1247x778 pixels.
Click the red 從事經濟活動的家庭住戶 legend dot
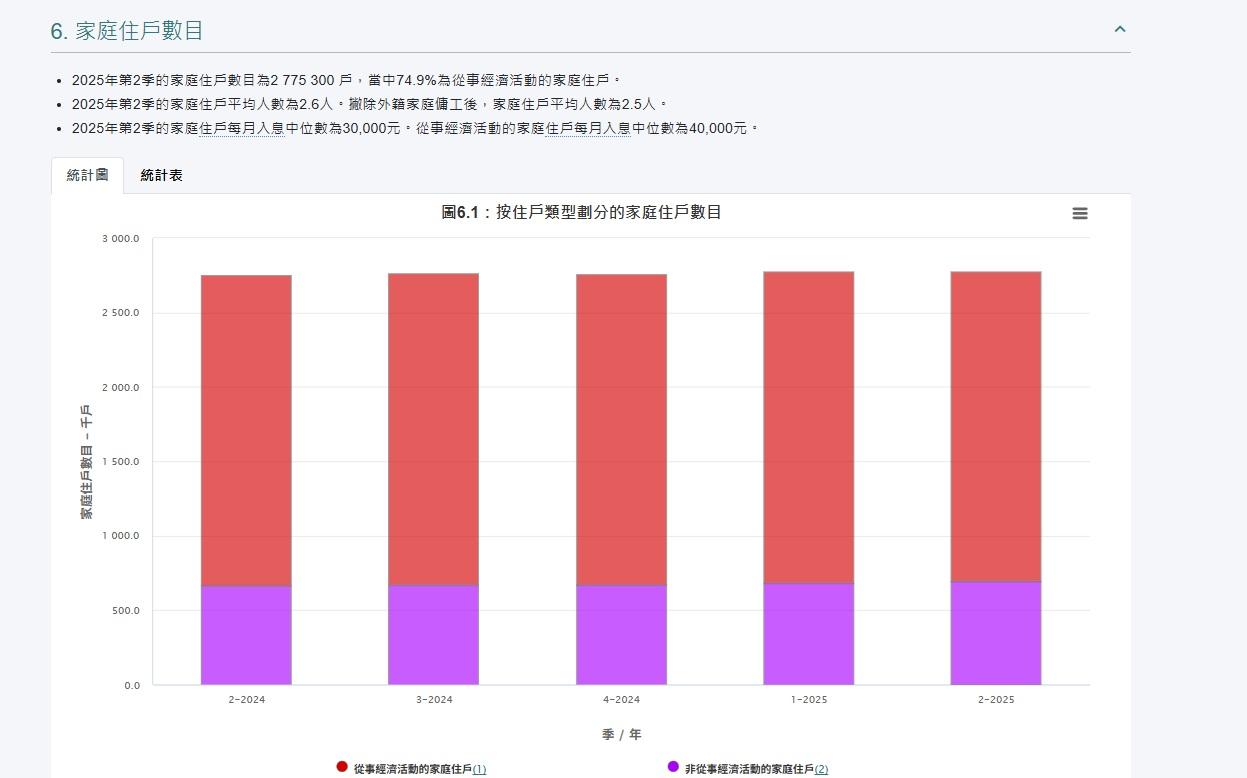click(x=341, y=767)
